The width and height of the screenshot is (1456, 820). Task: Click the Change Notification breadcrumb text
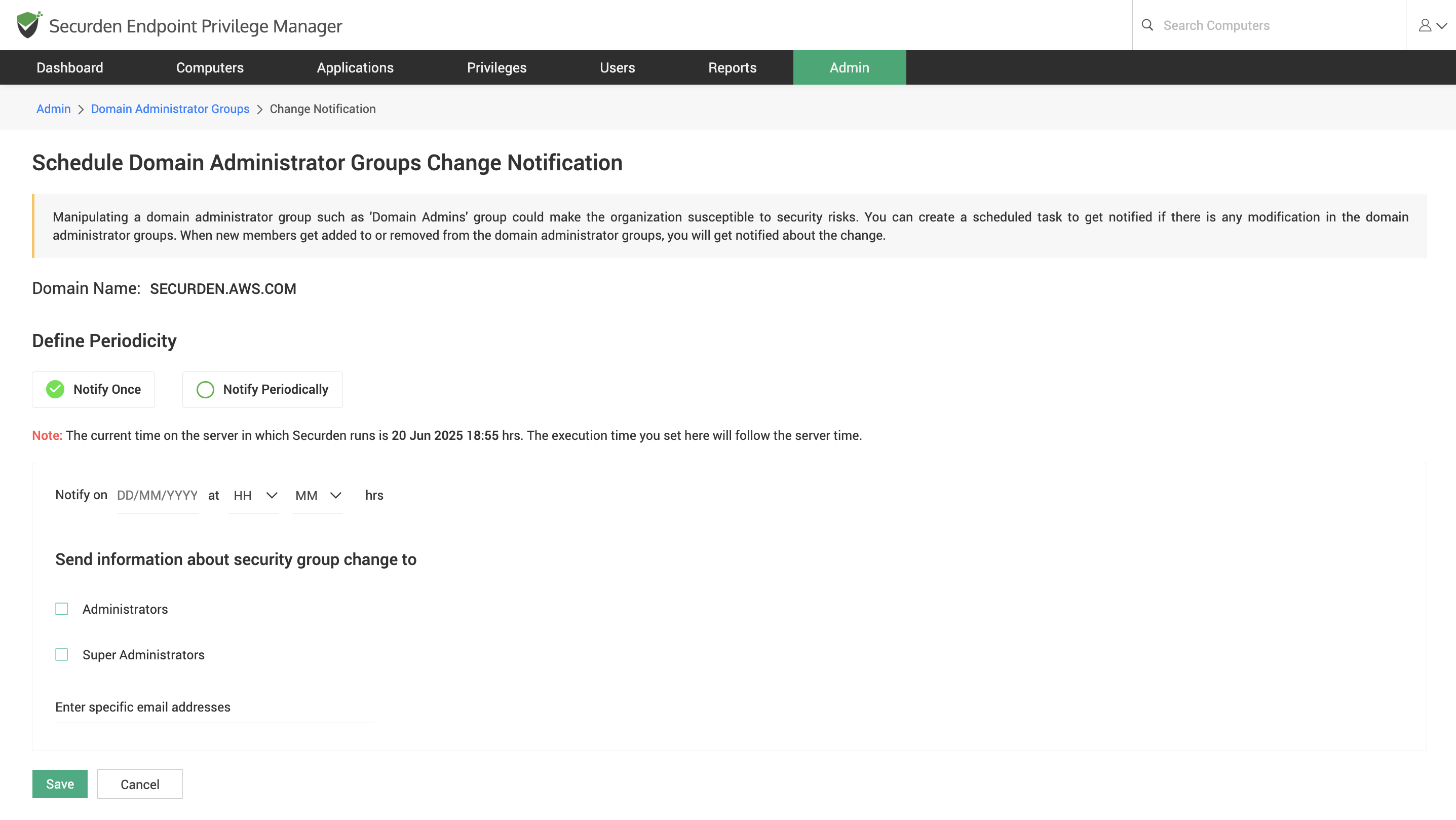pyautogui.click(x=323, y=108)
